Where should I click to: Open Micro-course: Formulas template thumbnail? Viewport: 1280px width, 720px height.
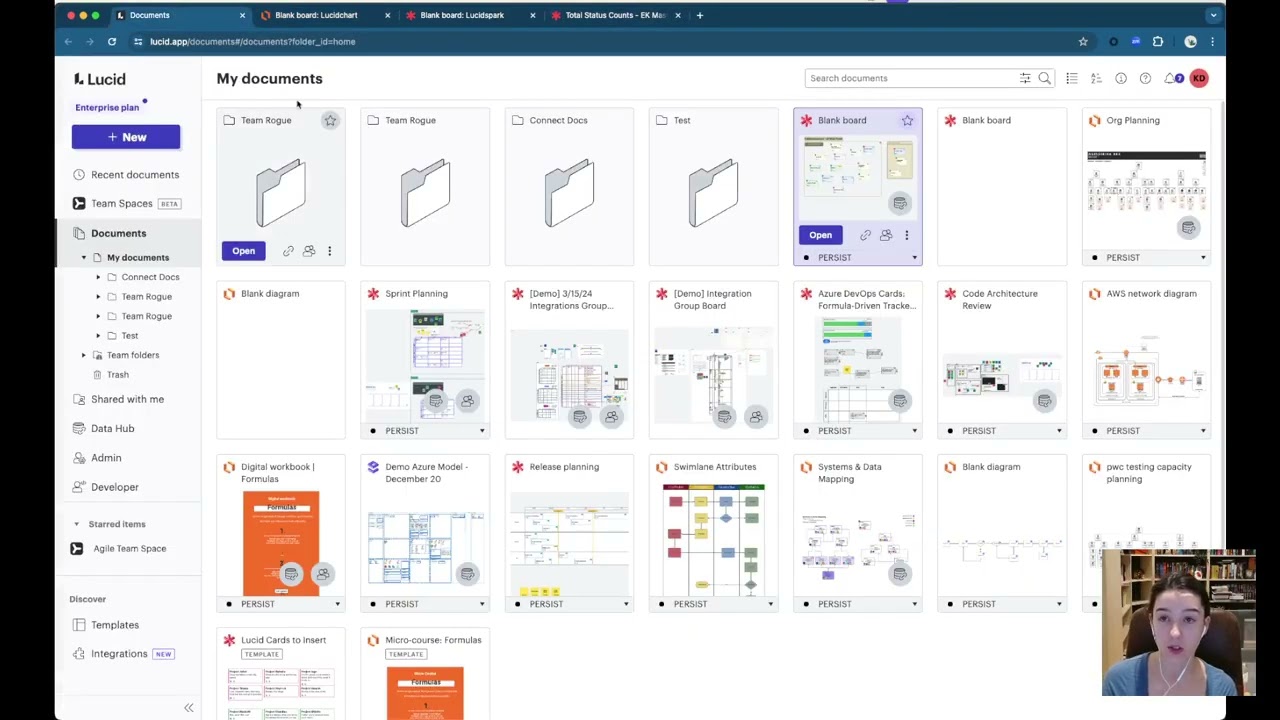425,692
